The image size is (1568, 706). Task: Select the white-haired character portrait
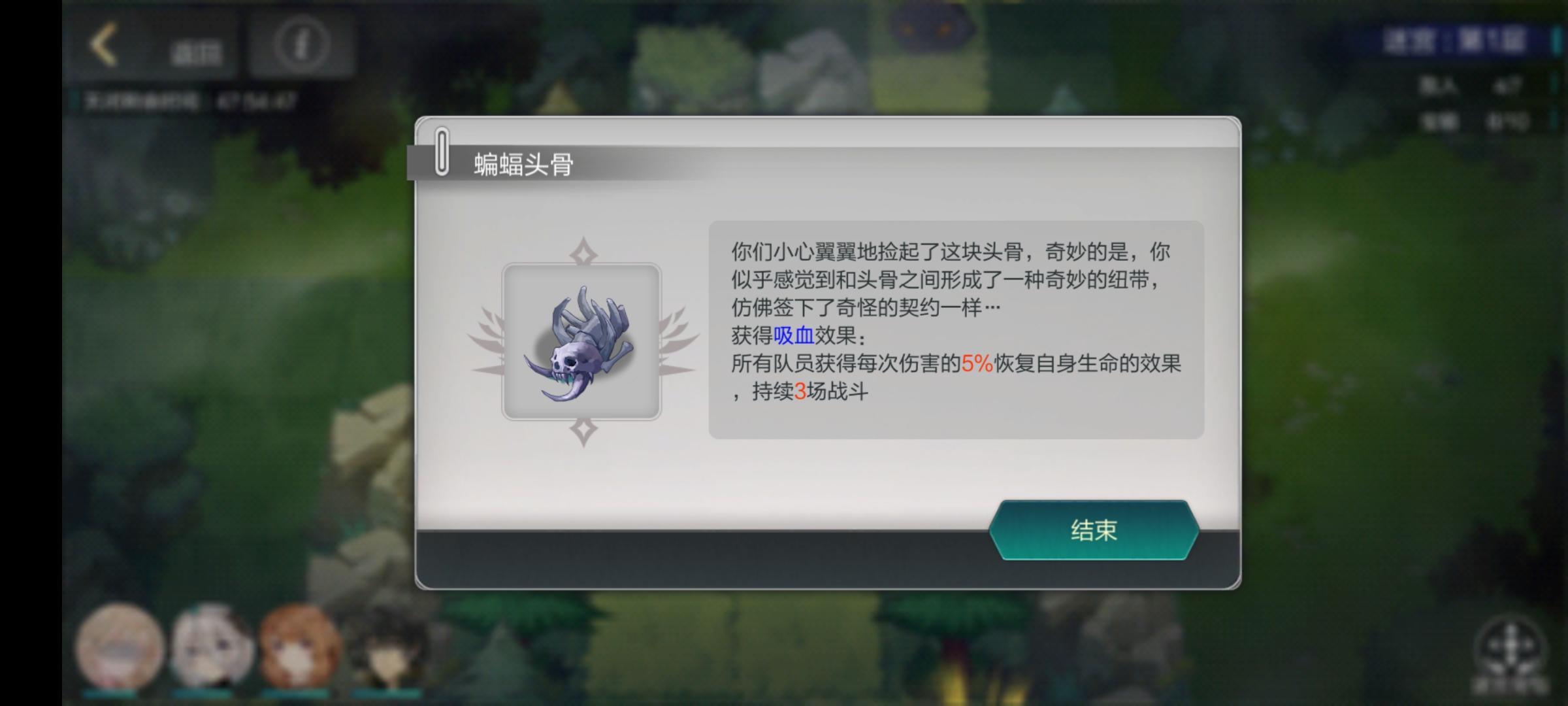pos(210,646)
